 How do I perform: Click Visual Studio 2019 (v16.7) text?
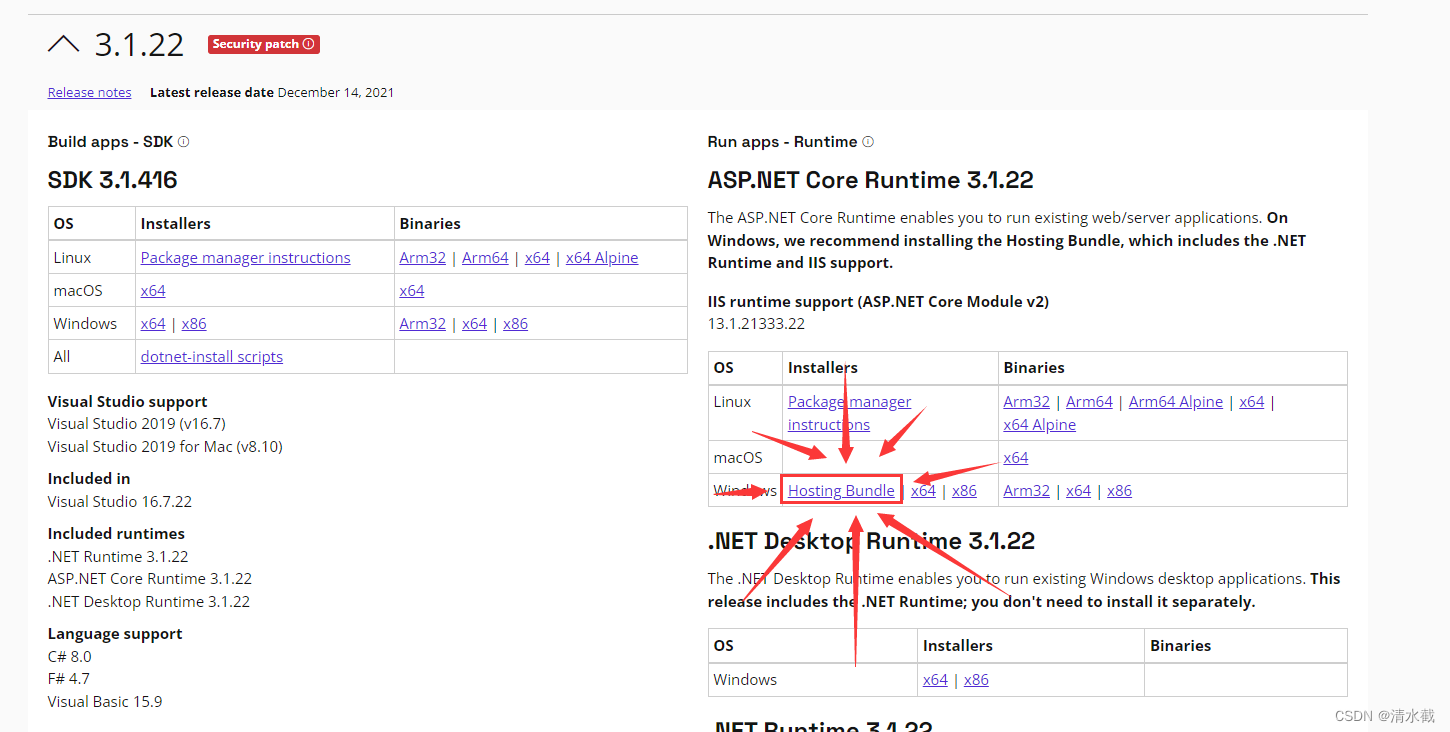point(137,423)
